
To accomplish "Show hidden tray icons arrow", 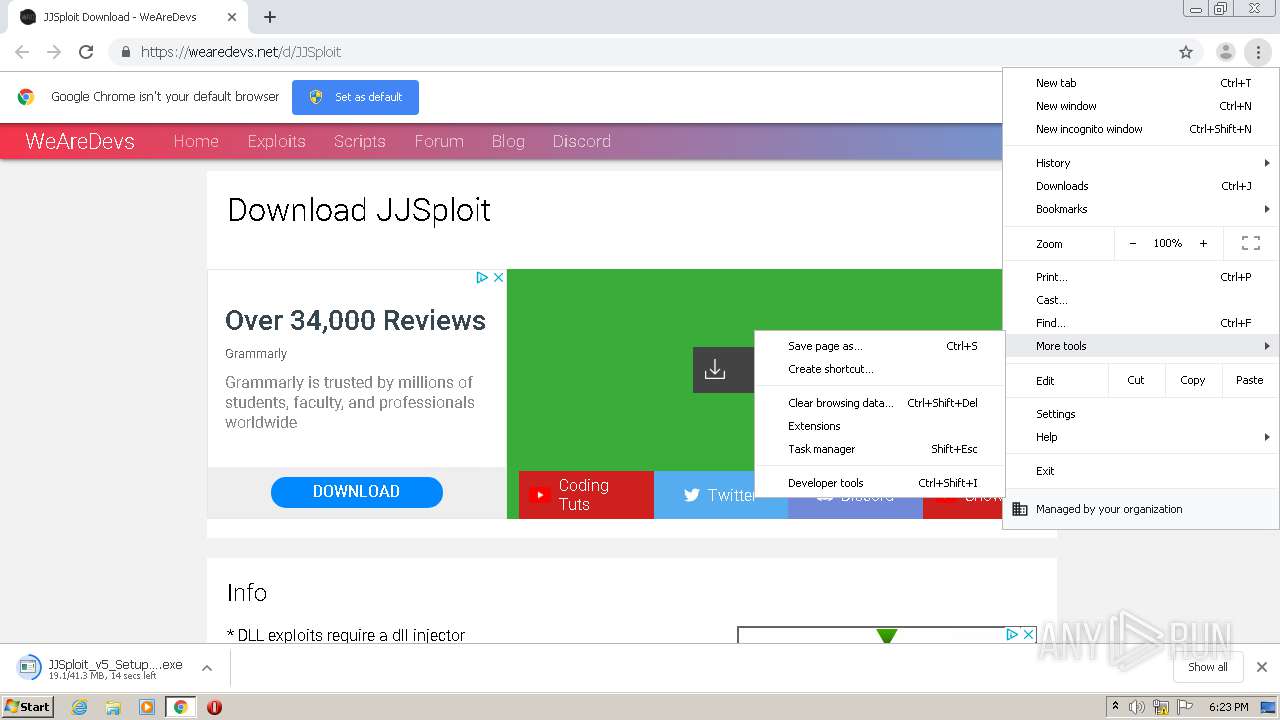I will tap(1115, 706).
